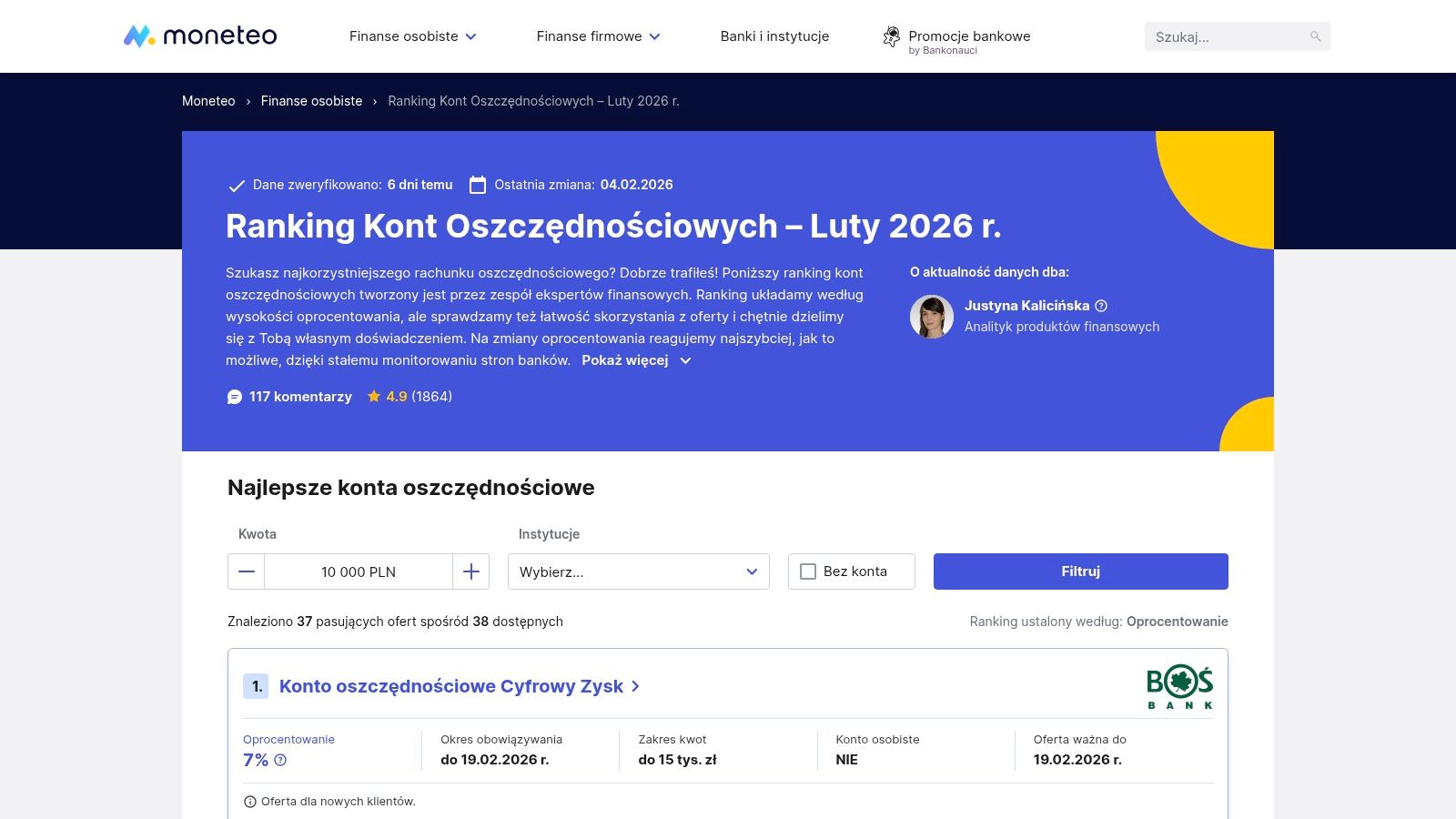The image size is (1456, 819).
Task: Click the yellow rating star icon
Action: click(x=374, y=396)
